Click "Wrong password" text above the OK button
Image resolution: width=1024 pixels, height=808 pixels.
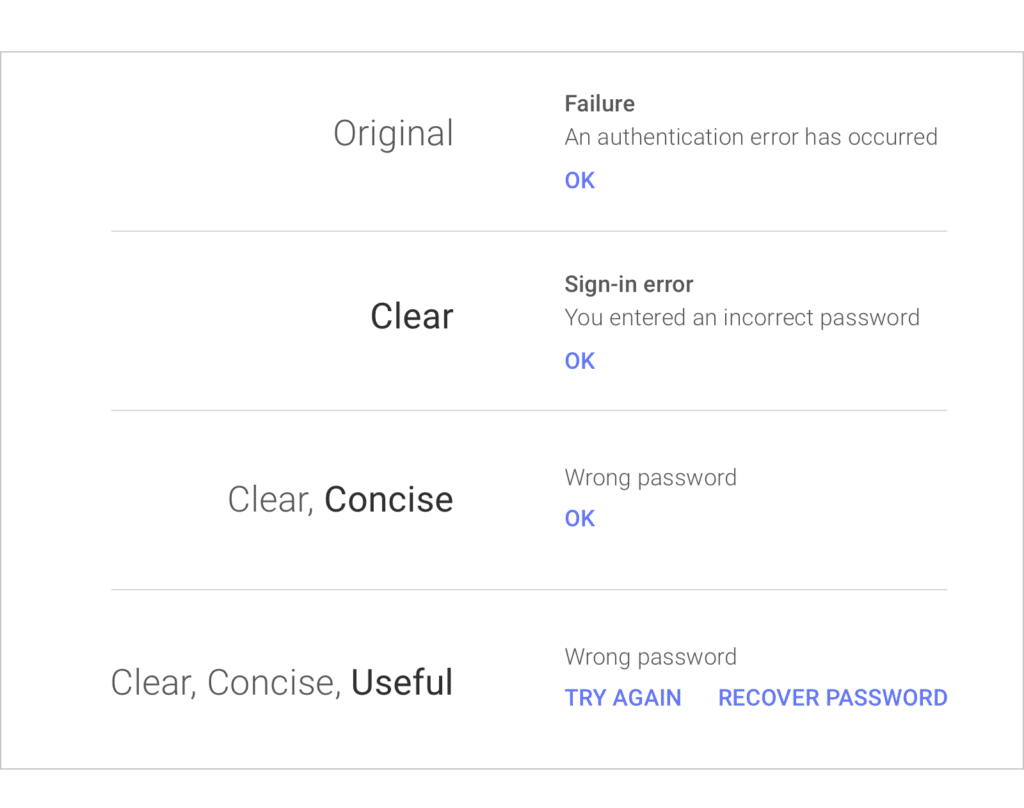(650, 478)
